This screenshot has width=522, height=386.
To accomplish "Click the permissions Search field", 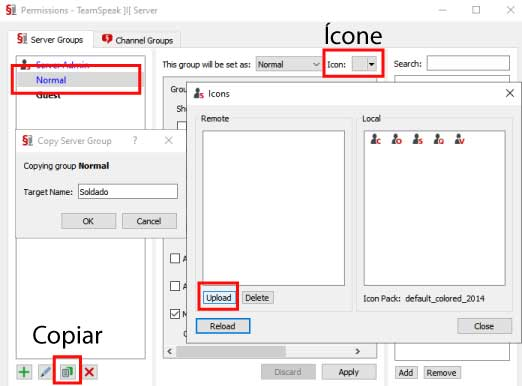I will tap(468, 63).
